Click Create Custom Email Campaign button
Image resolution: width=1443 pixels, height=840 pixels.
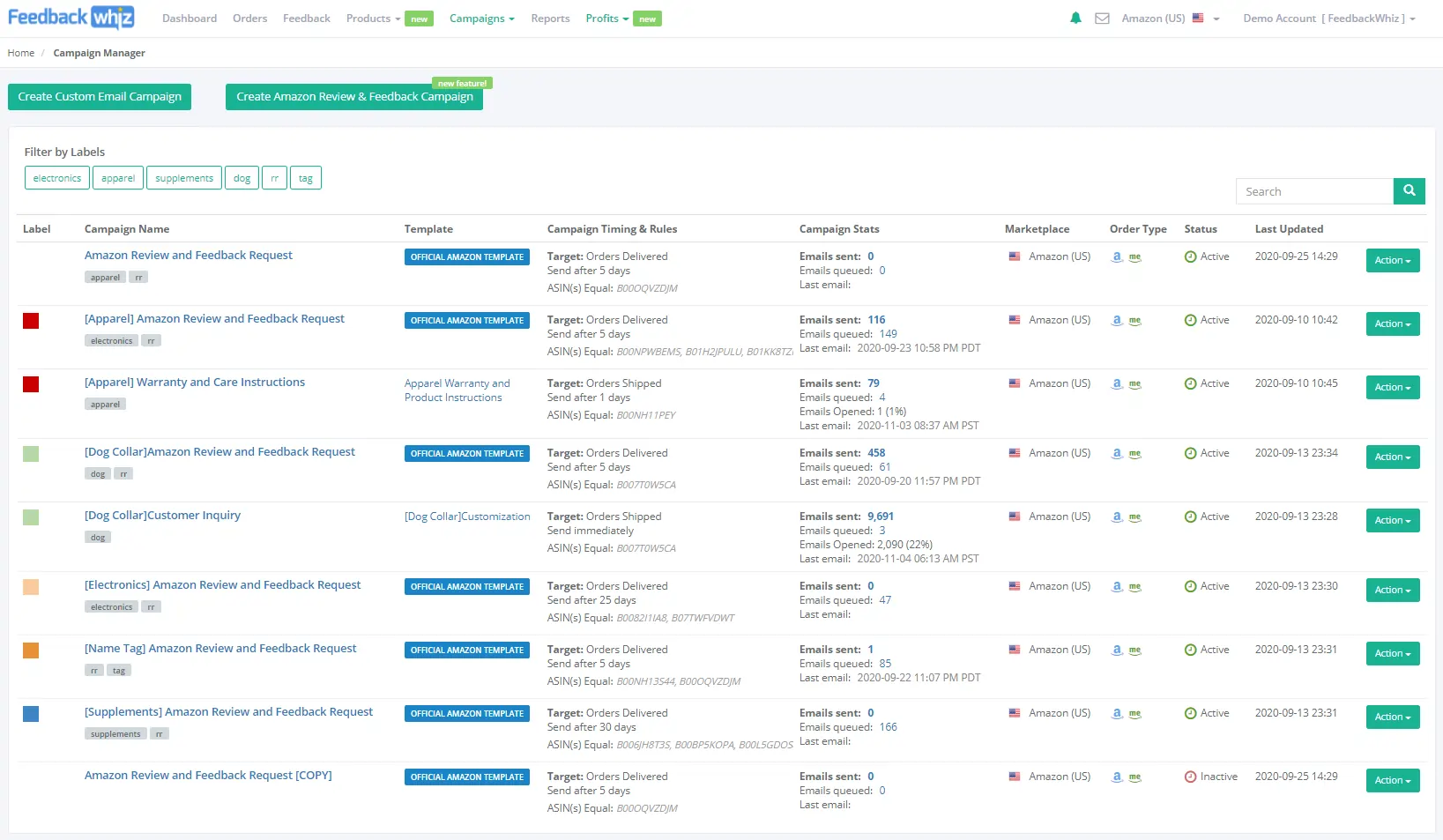pos(99,96)
